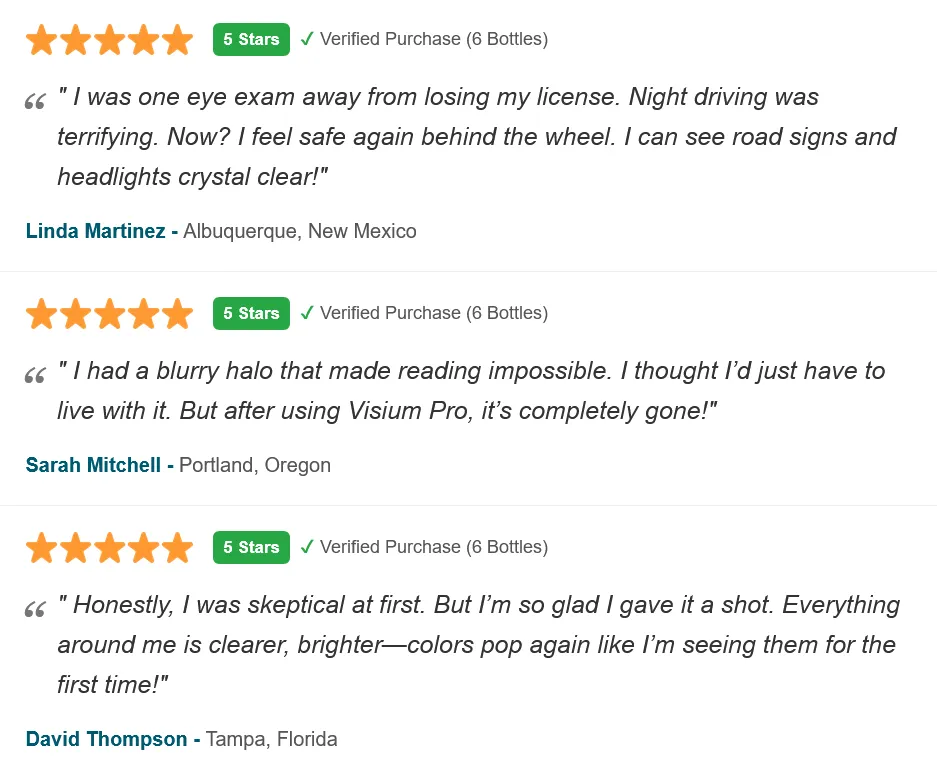The width and height of the screenshot is (937, 768).
Task: Click the star rating on Sarah Mitchell's review
Action: [x=109, y=313]
